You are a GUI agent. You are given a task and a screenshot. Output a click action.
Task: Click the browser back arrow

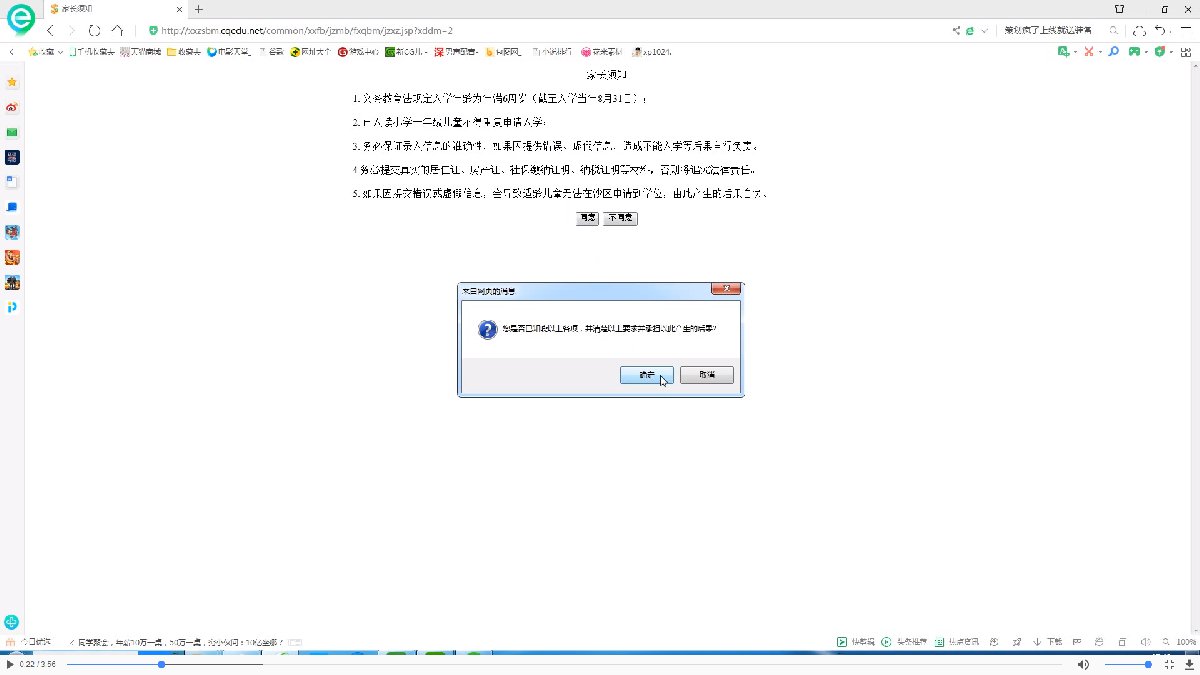[50, 31]
